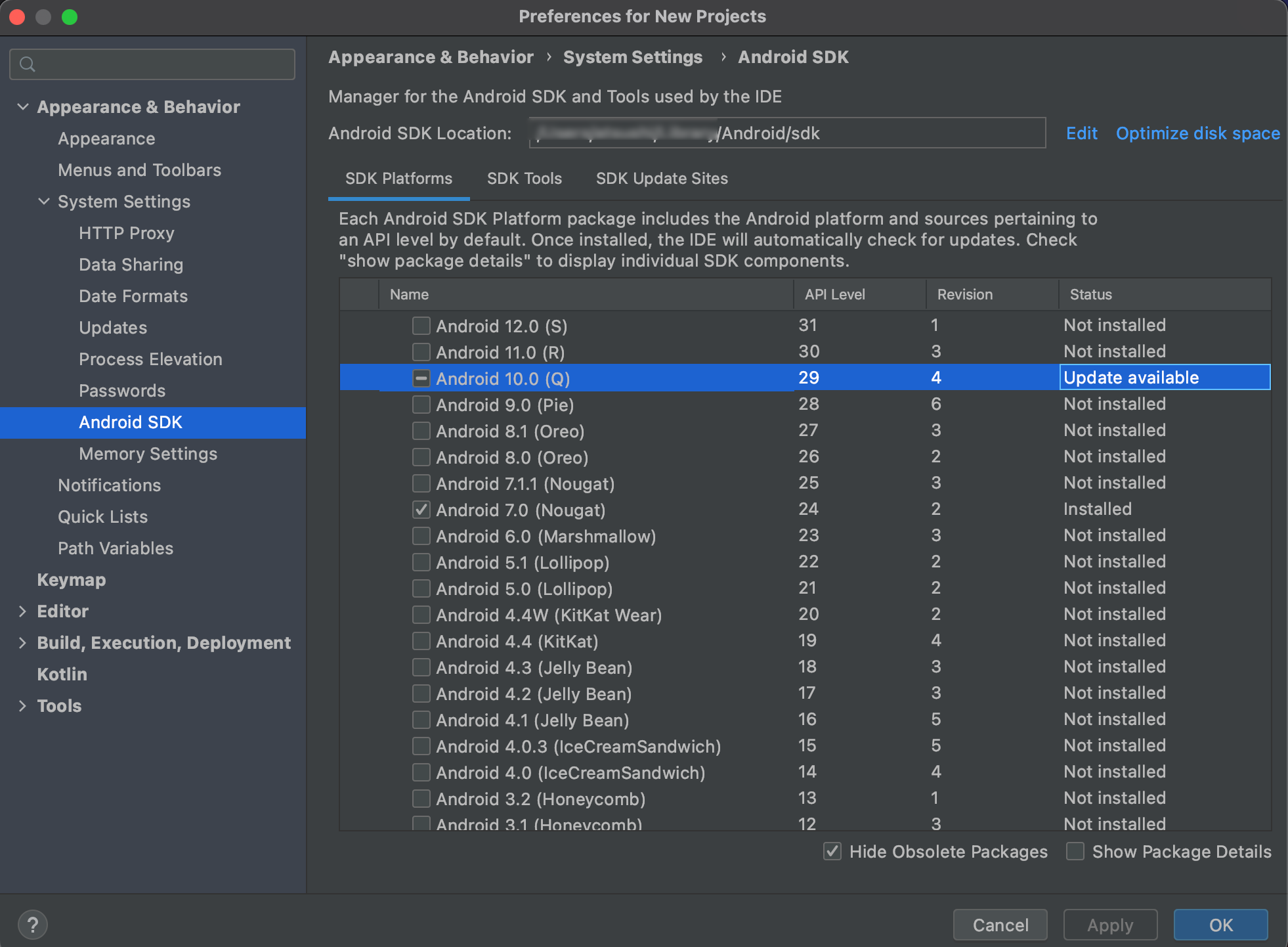Uncheck the Android 7.0 (Nougat) checkbox
The height and width of the screenshot is (947, 1288).
click(421, 510)
